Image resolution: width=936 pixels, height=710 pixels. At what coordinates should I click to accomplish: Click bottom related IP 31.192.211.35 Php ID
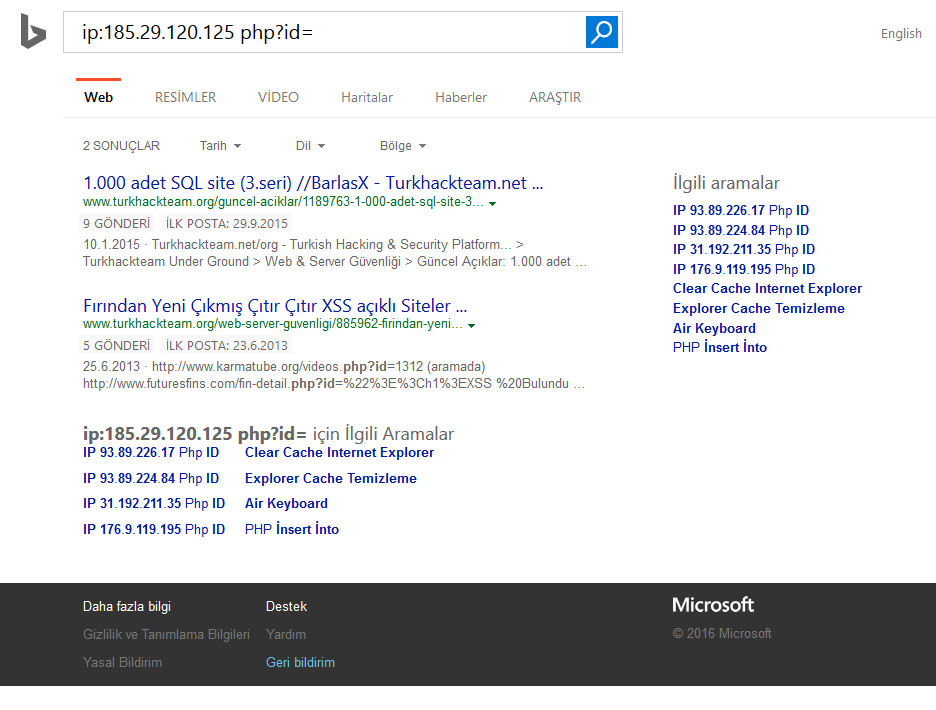pos(154,503)
